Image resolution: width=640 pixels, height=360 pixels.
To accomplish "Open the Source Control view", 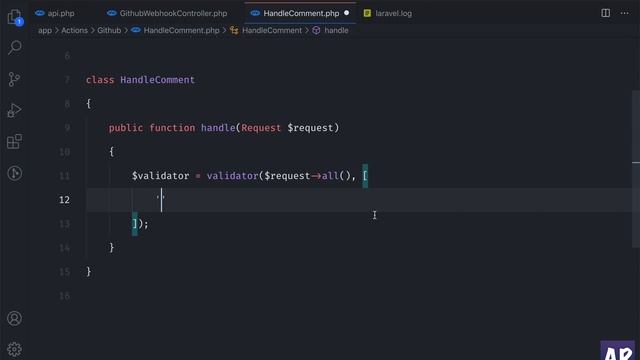I will coord(15,79).
